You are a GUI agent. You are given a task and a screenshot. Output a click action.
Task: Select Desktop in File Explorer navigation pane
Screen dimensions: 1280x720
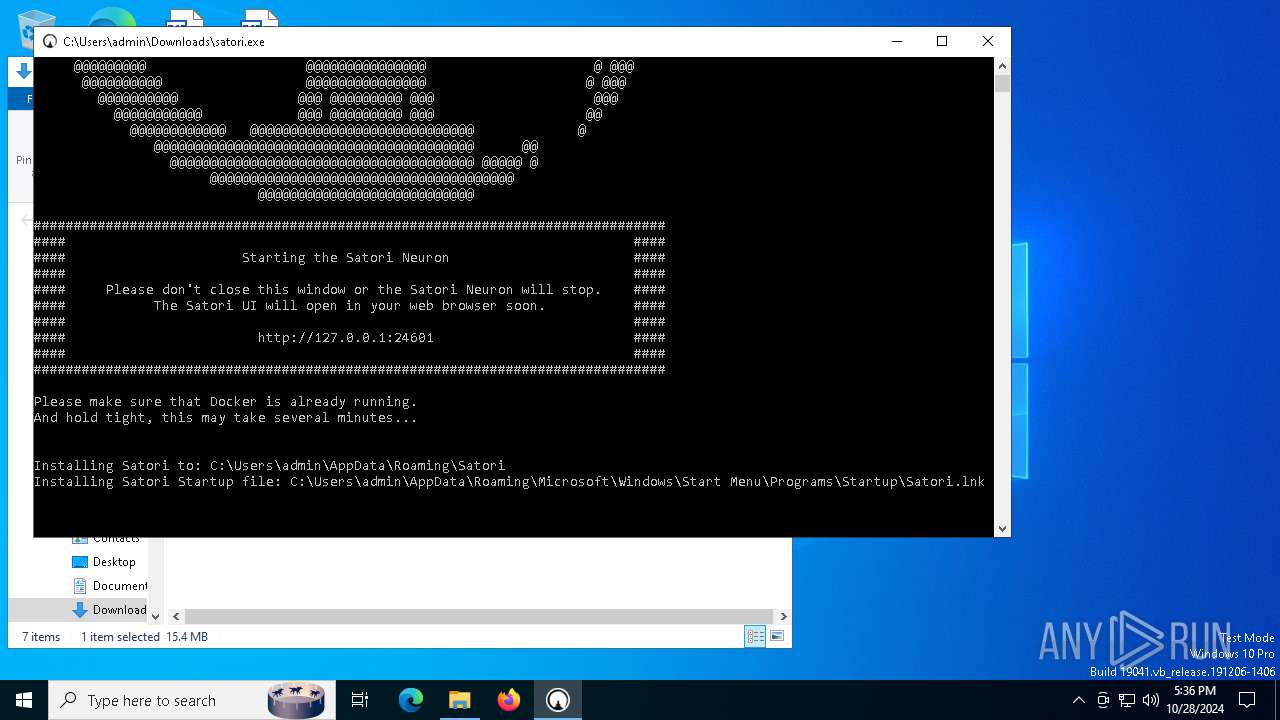click(114, 562)
